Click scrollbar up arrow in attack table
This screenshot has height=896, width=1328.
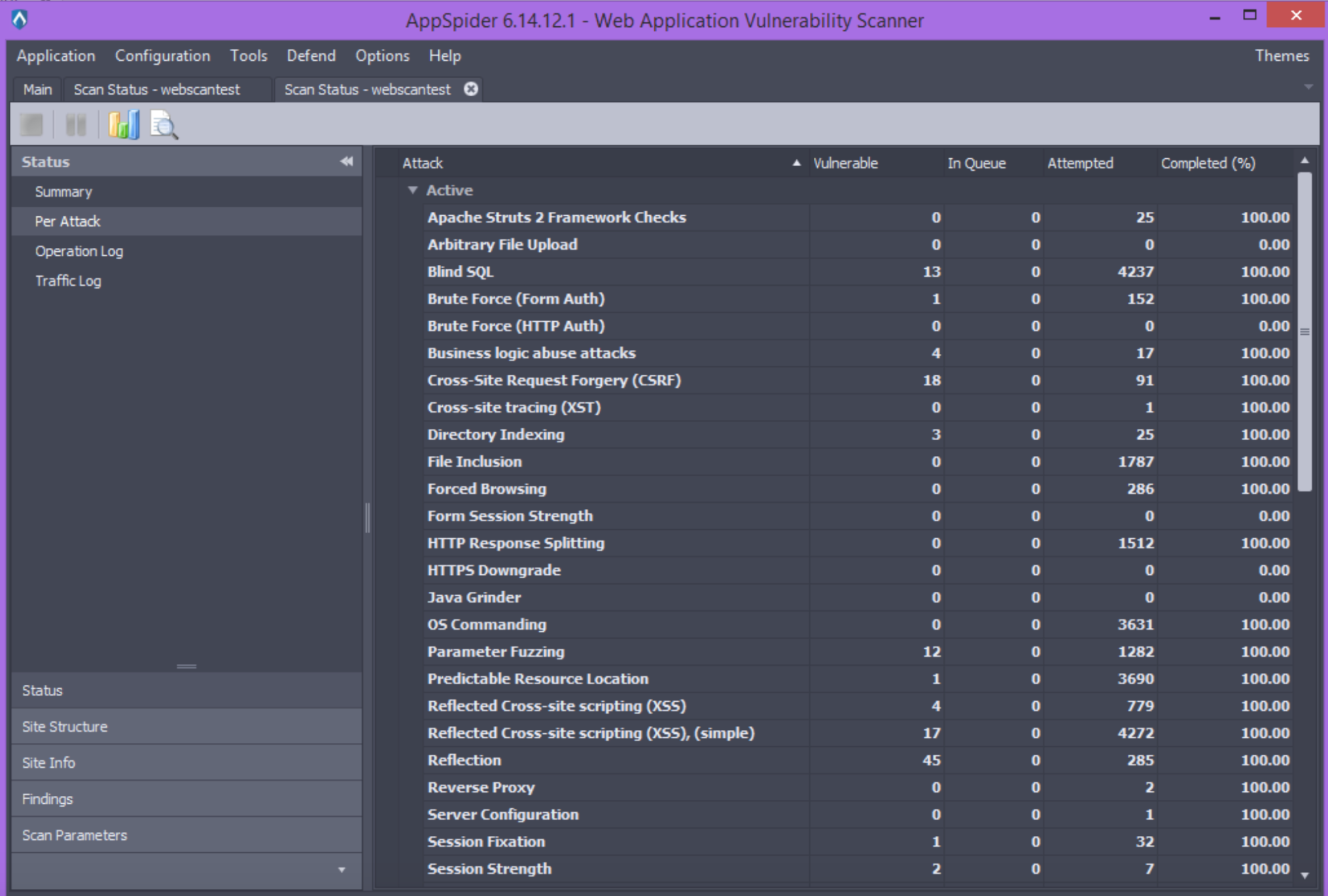coord(1304,160)
